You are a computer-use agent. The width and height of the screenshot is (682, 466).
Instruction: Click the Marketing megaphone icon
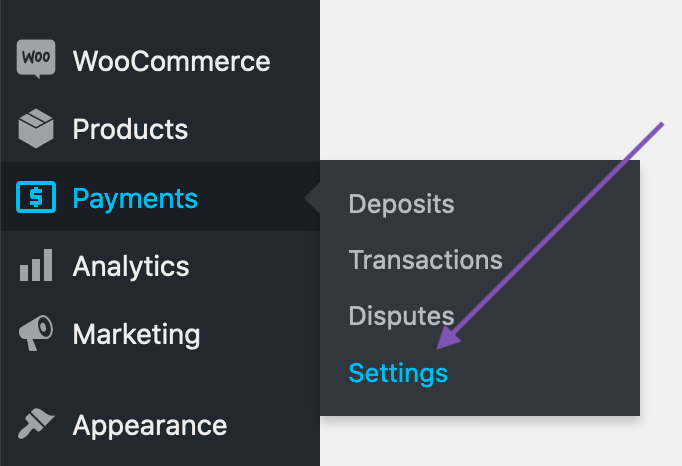click(35, 334)
